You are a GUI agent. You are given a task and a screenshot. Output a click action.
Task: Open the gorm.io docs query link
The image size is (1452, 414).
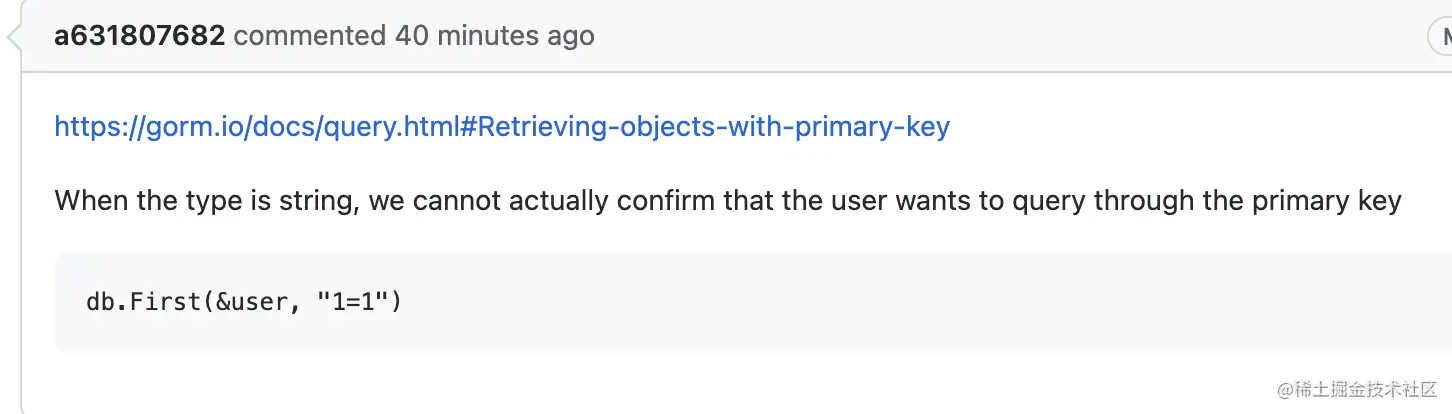pyautogui.click(x=501, y=127)
